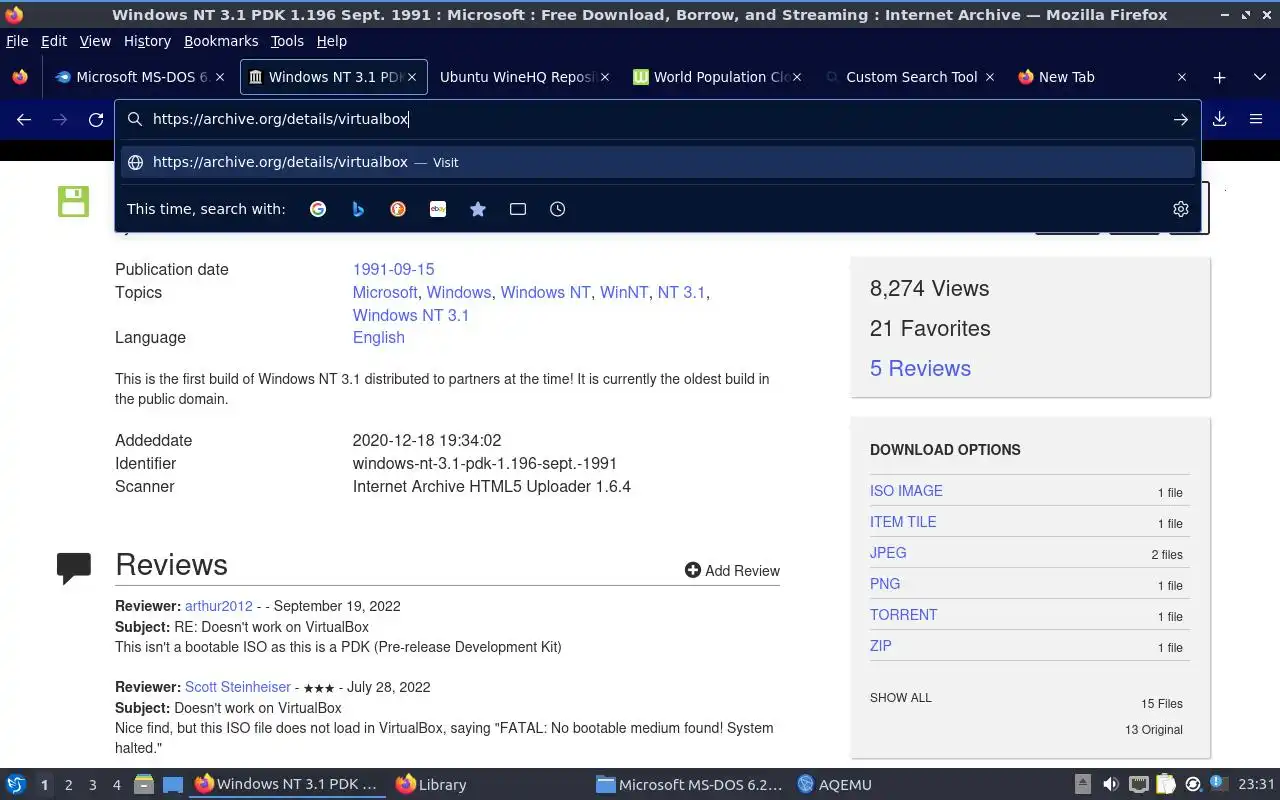
Task: Open the NT 3.1 topic link
Action: point(681,292)
